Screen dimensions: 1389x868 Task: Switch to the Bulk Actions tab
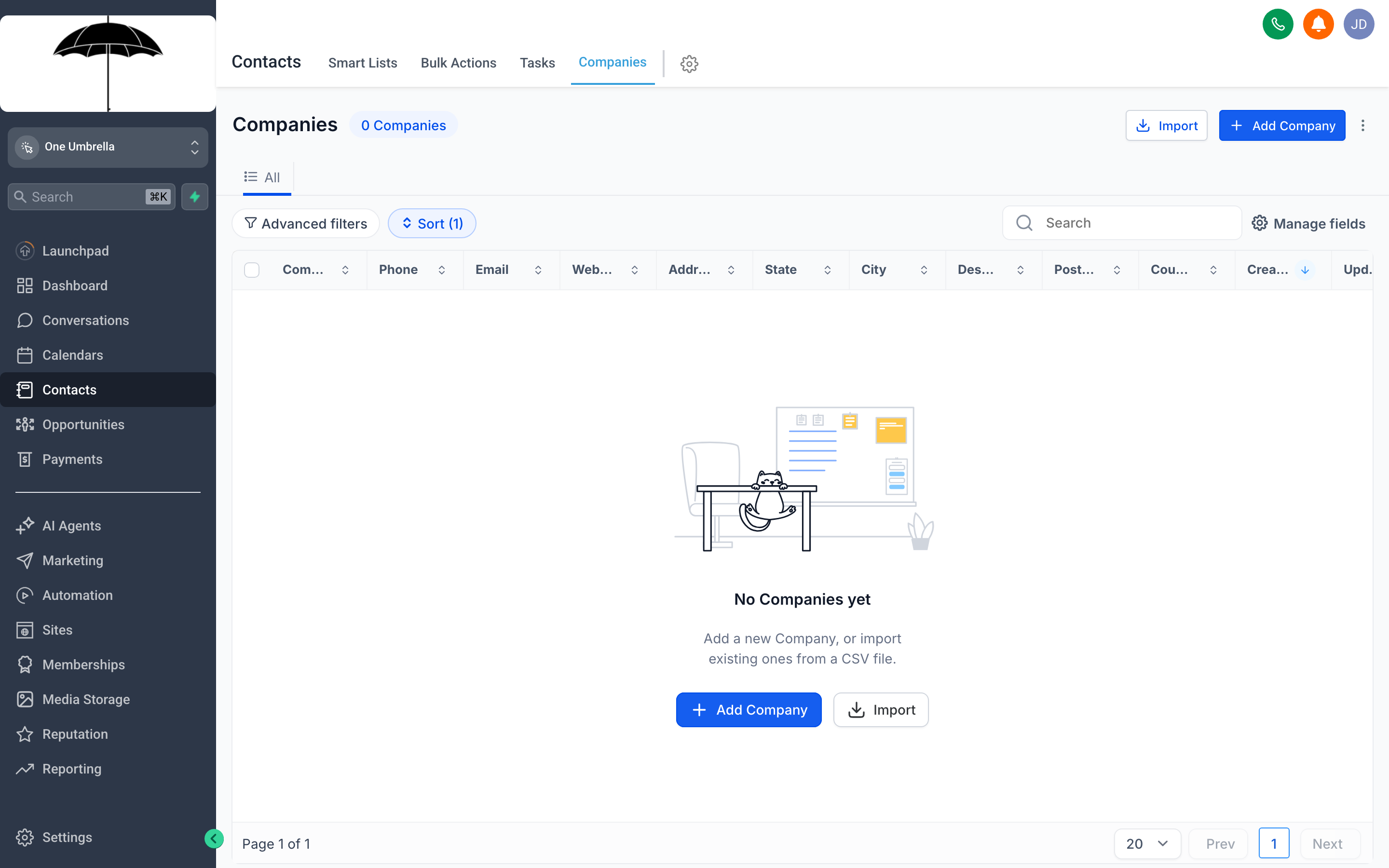point(458,63)
